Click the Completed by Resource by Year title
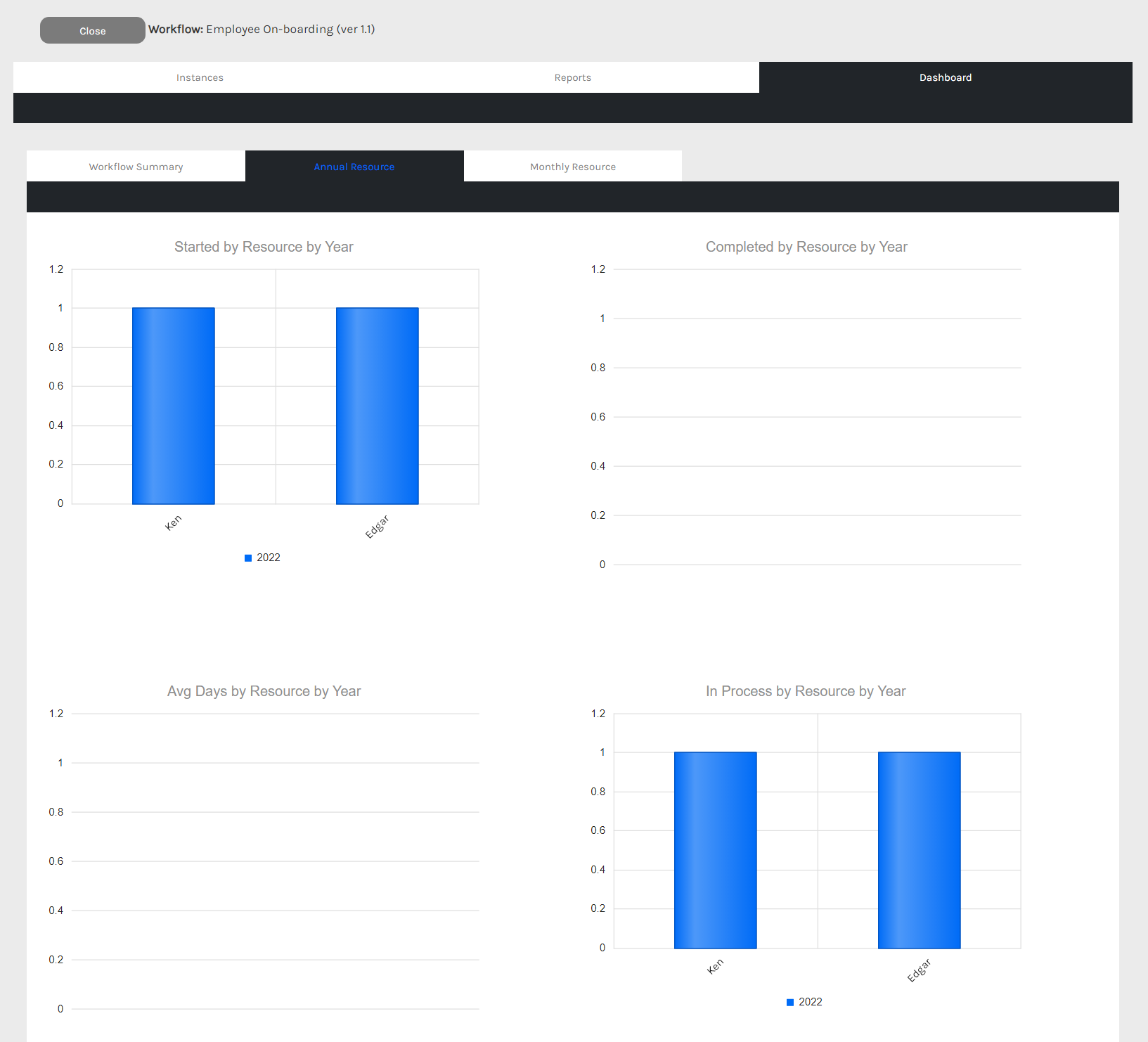Viewport: 1148px width, 1042px height. coord(806,247)
